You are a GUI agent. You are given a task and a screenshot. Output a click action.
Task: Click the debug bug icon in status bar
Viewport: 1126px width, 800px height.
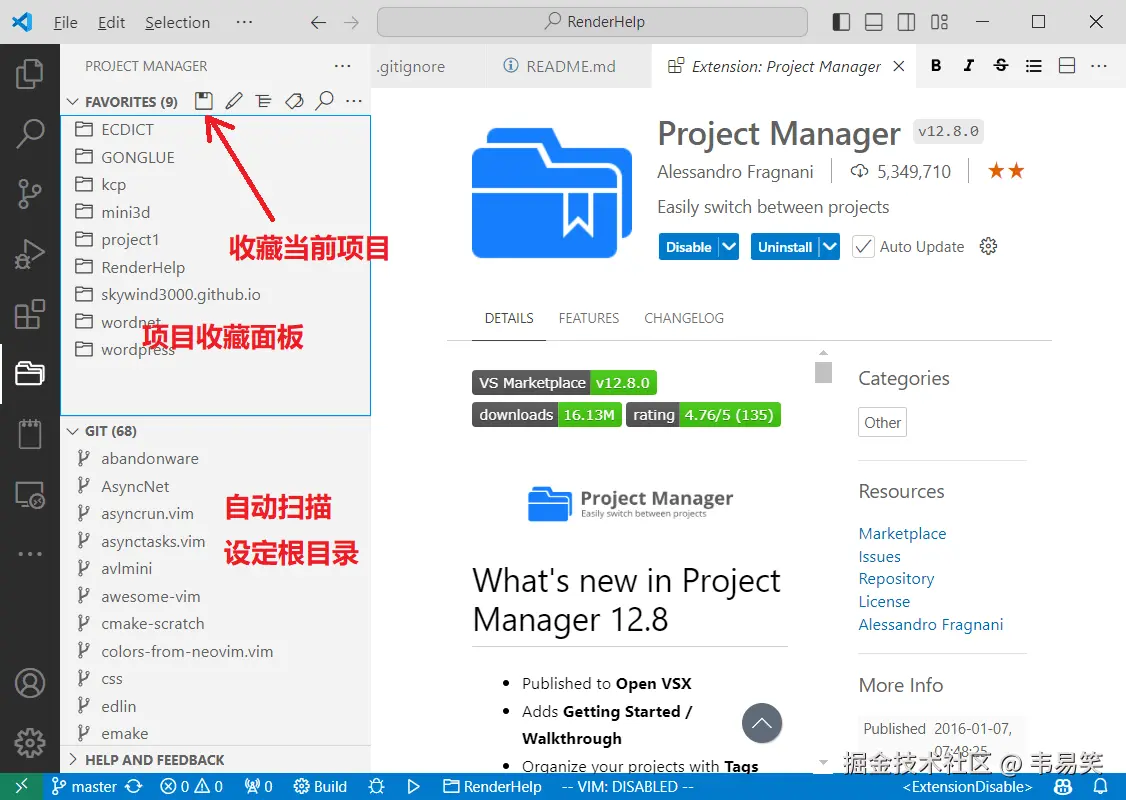pyautogui.click(x=376, y=786)
